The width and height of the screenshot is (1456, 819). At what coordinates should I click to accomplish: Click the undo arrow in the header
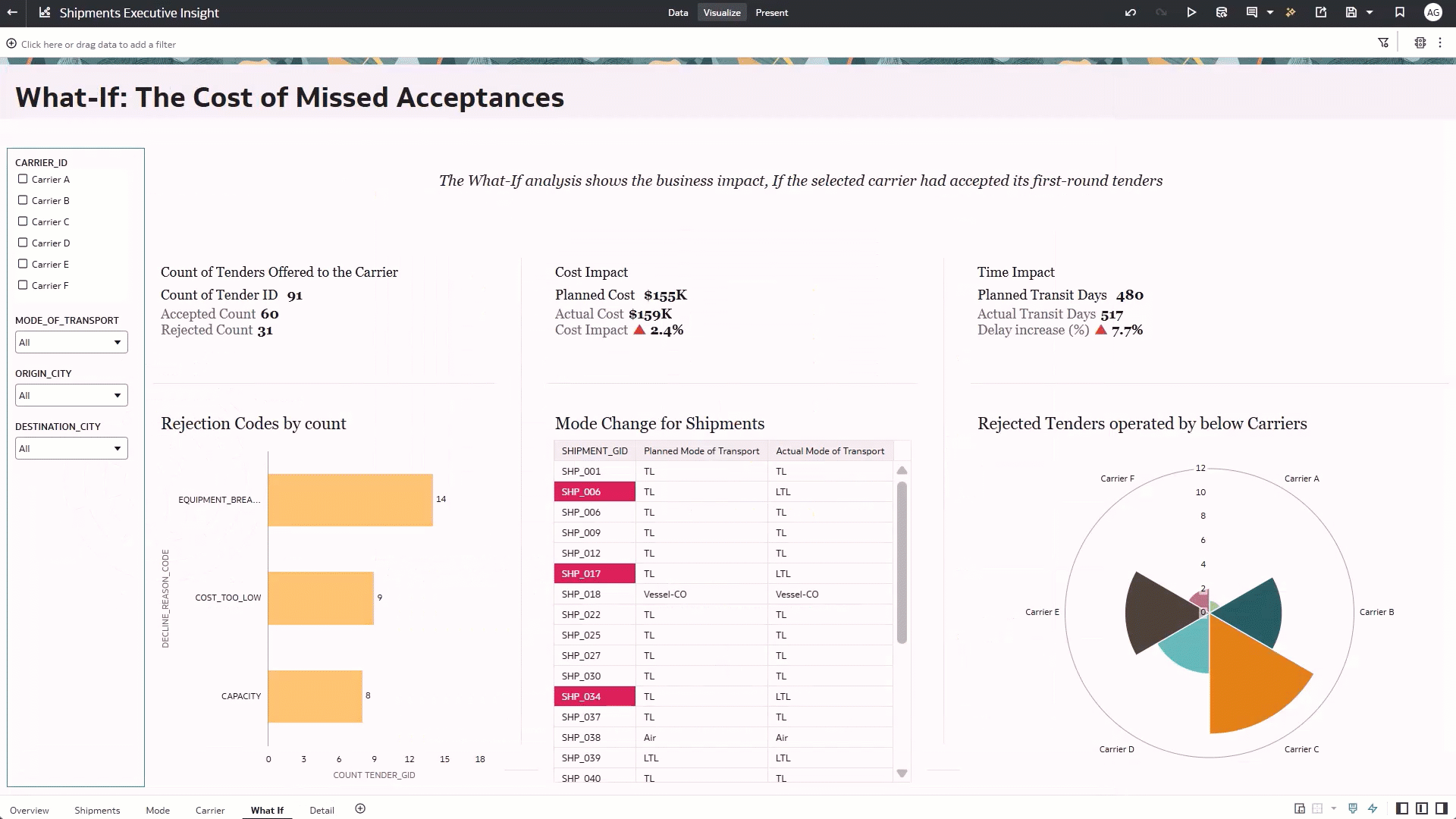pyautogui.click(x=1131, y=13)
